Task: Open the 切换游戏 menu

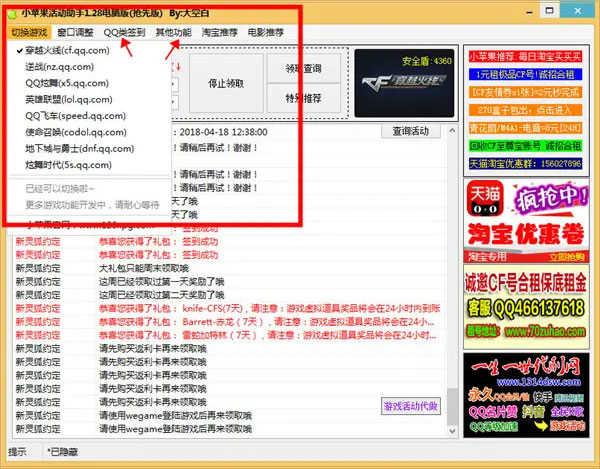Action: [x=29, y=33]
